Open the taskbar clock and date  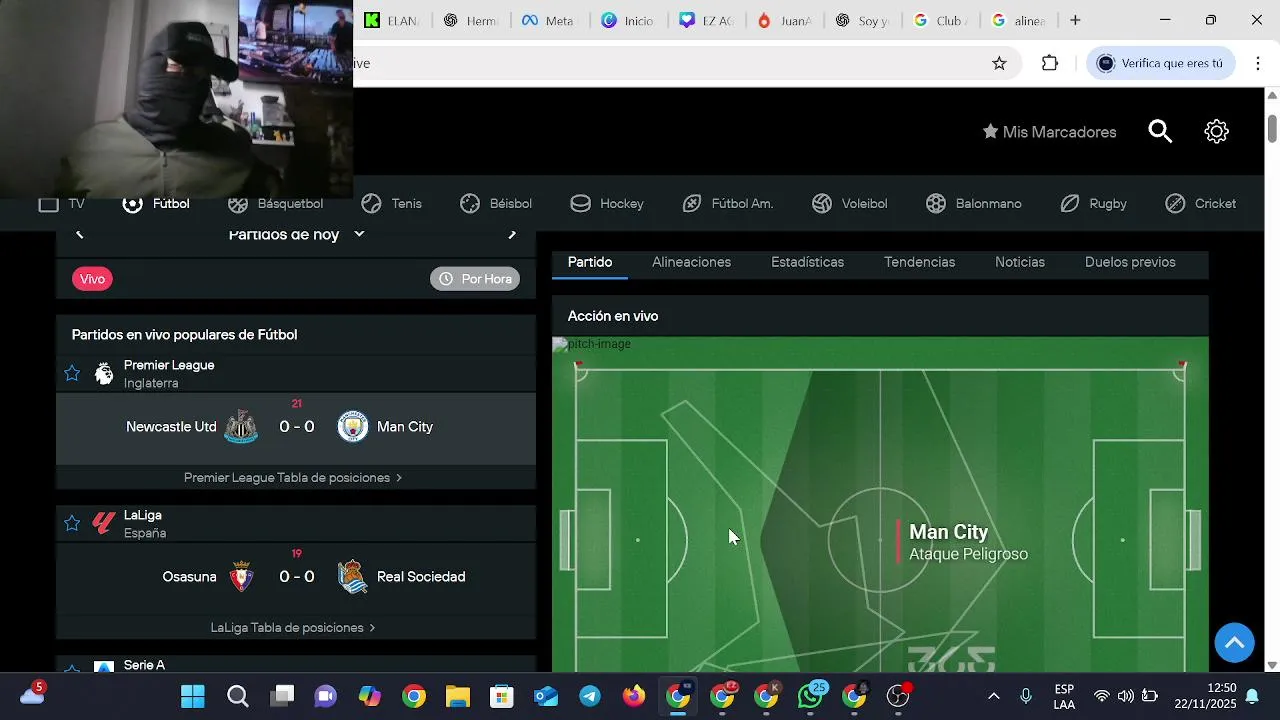pos(1205,696)
